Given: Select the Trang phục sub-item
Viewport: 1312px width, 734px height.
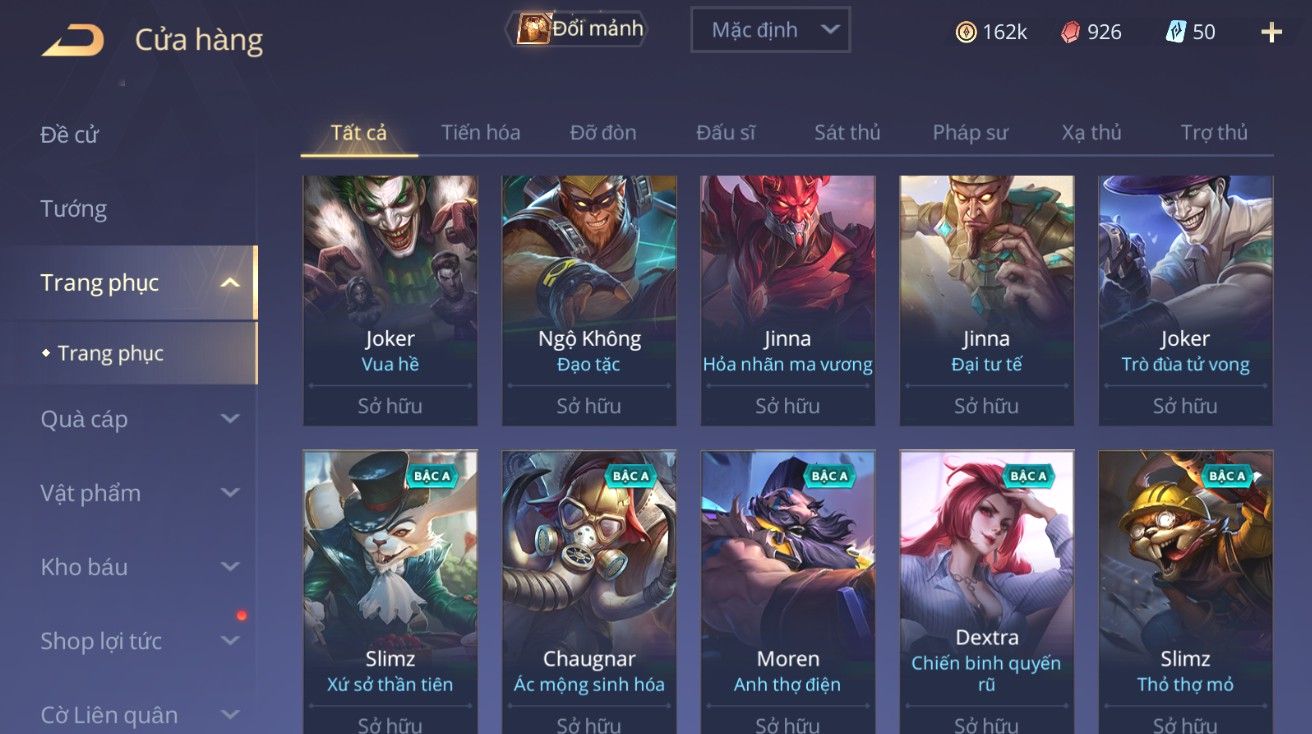Looking at the screenshot, I should click(x=110, y=353).
